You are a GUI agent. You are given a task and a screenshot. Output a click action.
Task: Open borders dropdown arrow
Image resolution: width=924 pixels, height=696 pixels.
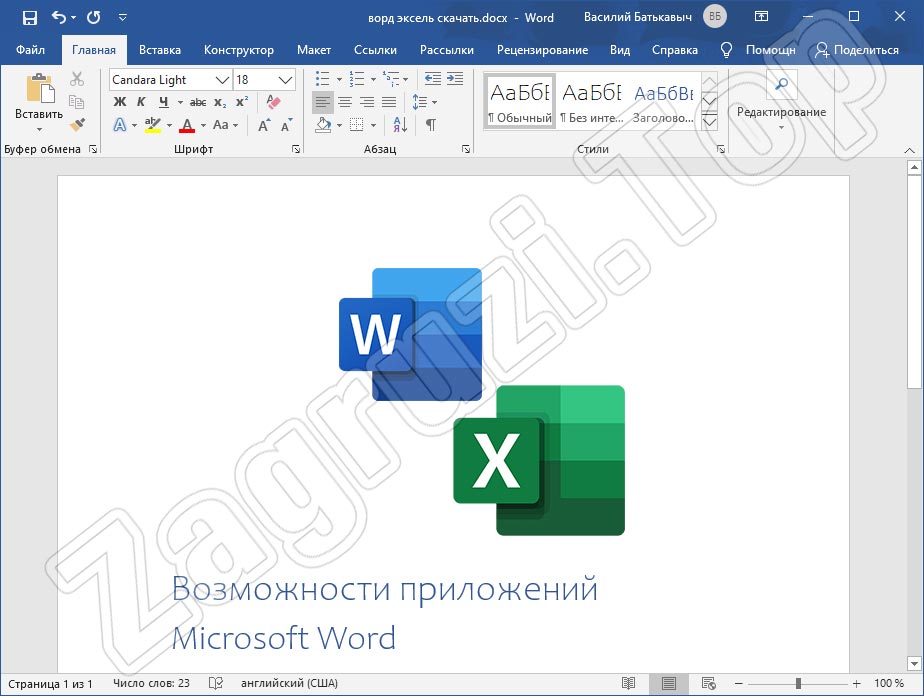[x=373, y=125]
